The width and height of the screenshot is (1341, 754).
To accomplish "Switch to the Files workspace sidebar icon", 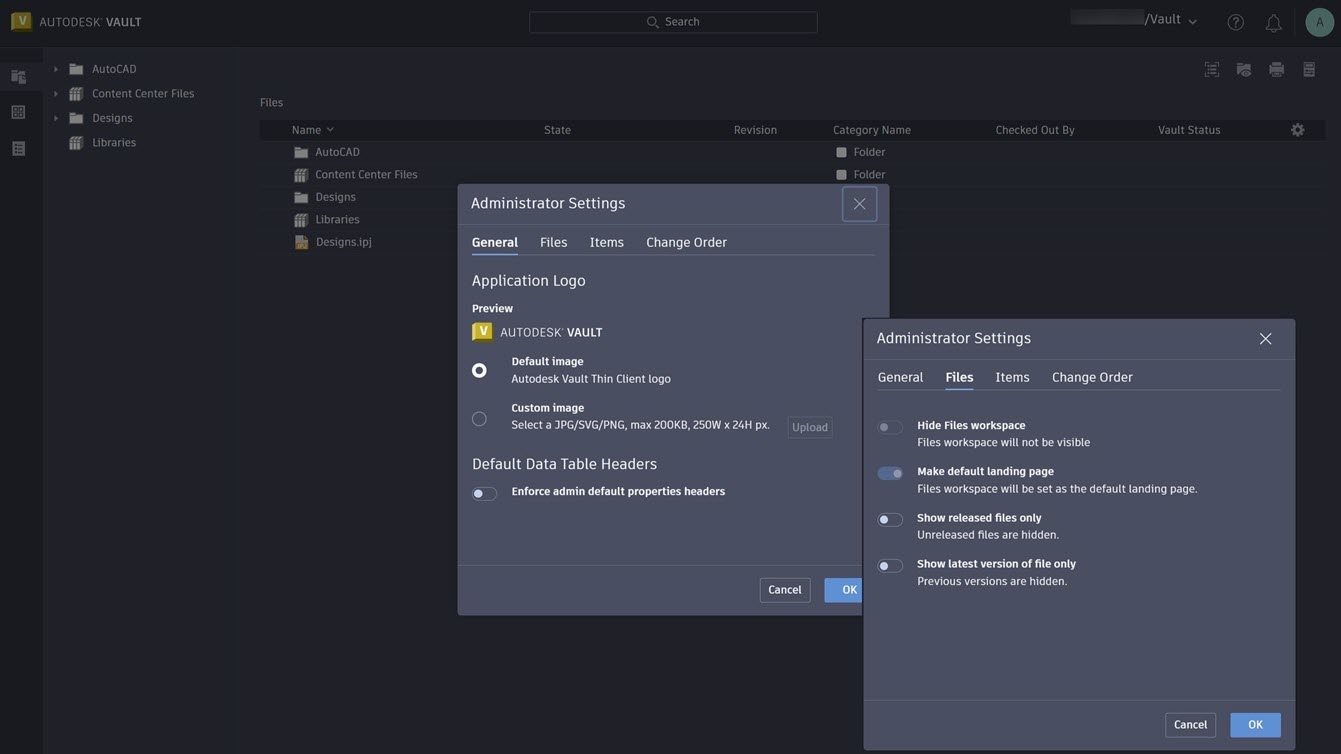I will 18,76.
